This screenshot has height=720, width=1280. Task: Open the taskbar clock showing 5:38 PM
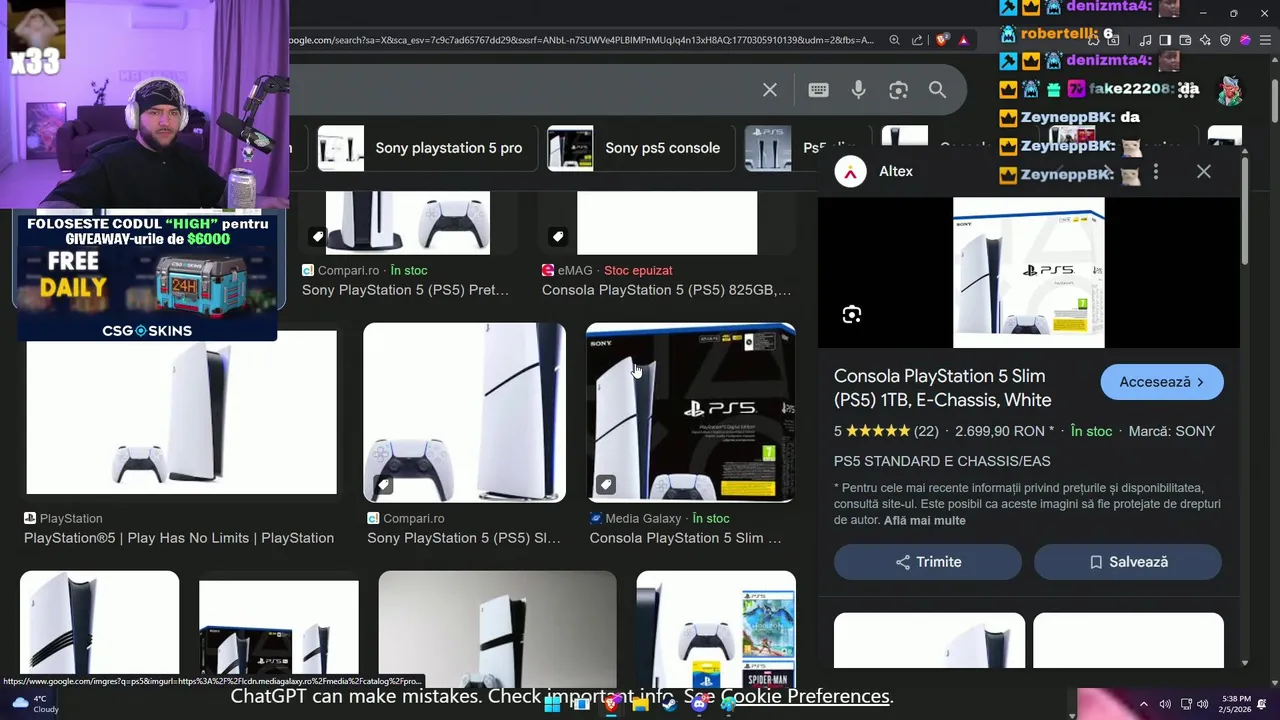coord(1235,704)
